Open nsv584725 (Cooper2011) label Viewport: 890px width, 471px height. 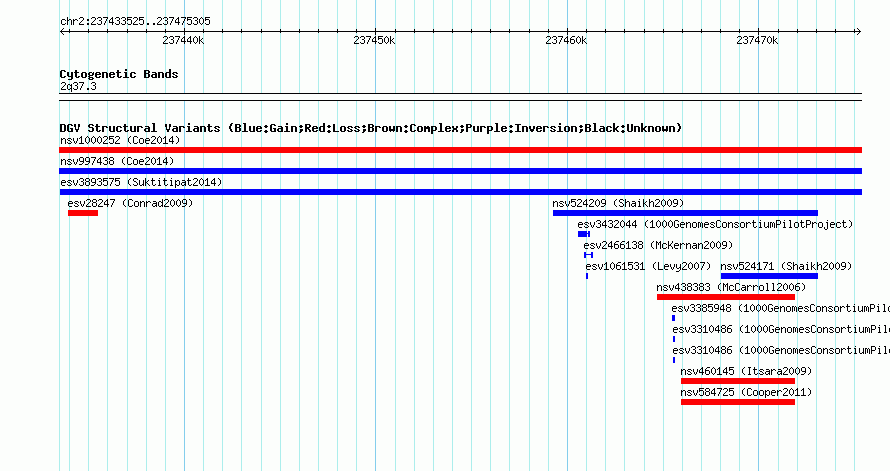click(746, 392)
